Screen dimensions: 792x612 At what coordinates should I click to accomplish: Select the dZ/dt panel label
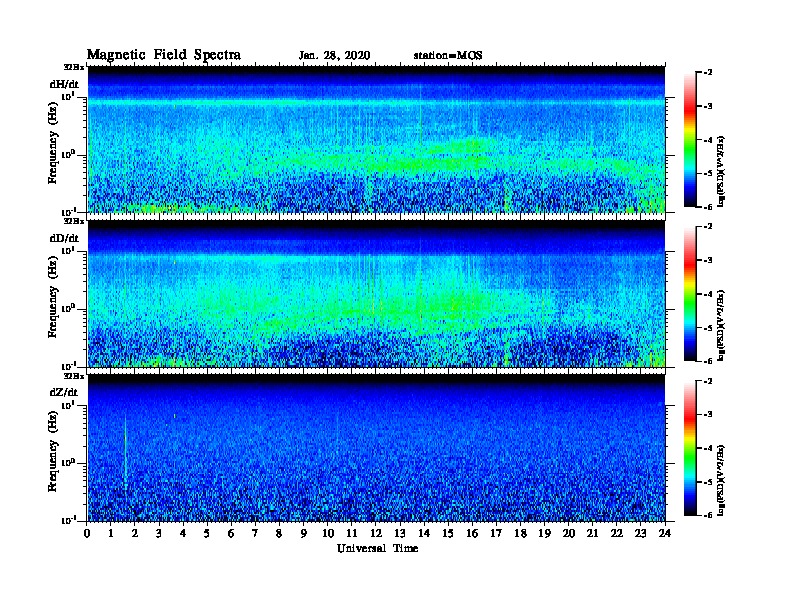(x=64, y=392)
